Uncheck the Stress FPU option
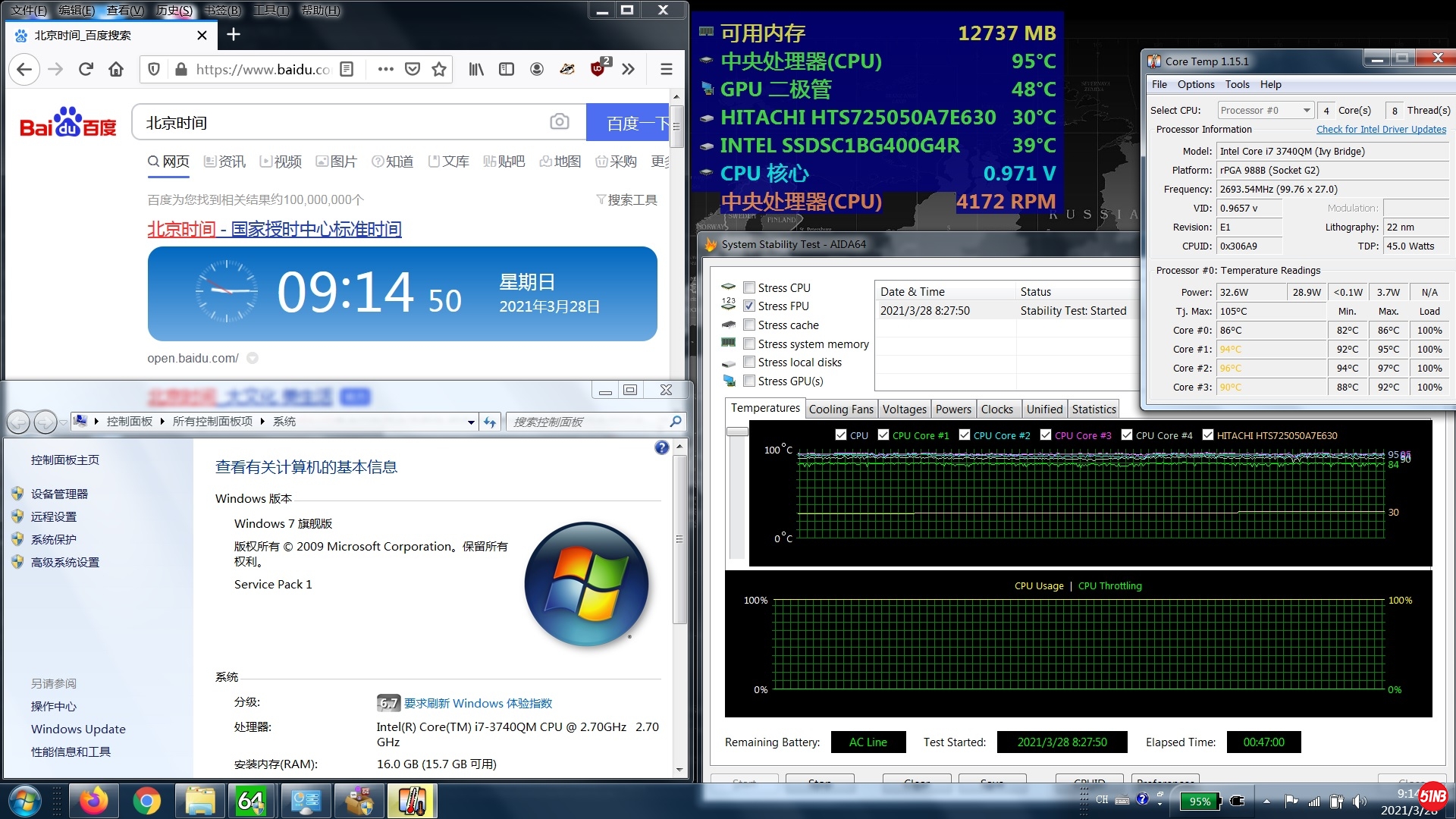 pyautogui.click(x=749, y=306)
